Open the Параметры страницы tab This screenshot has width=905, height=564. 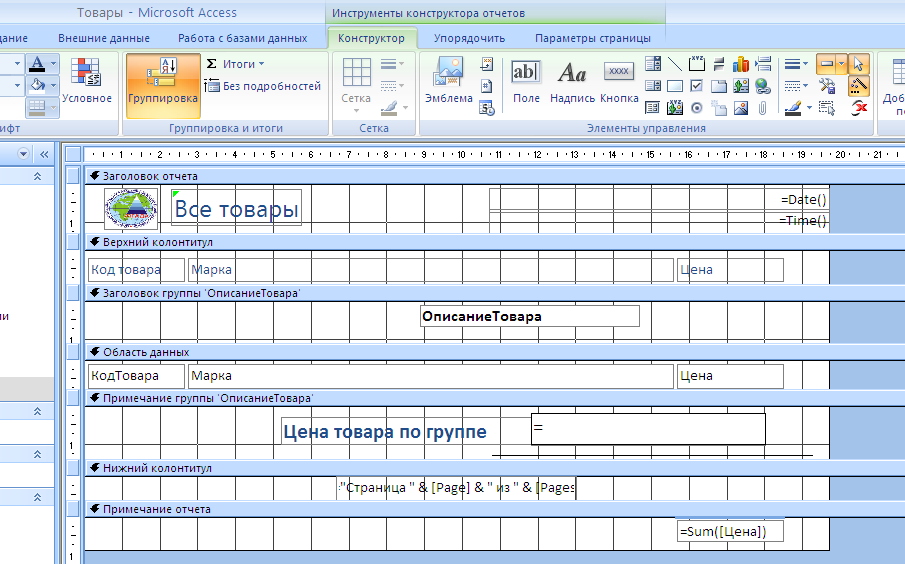click(593, 38)
